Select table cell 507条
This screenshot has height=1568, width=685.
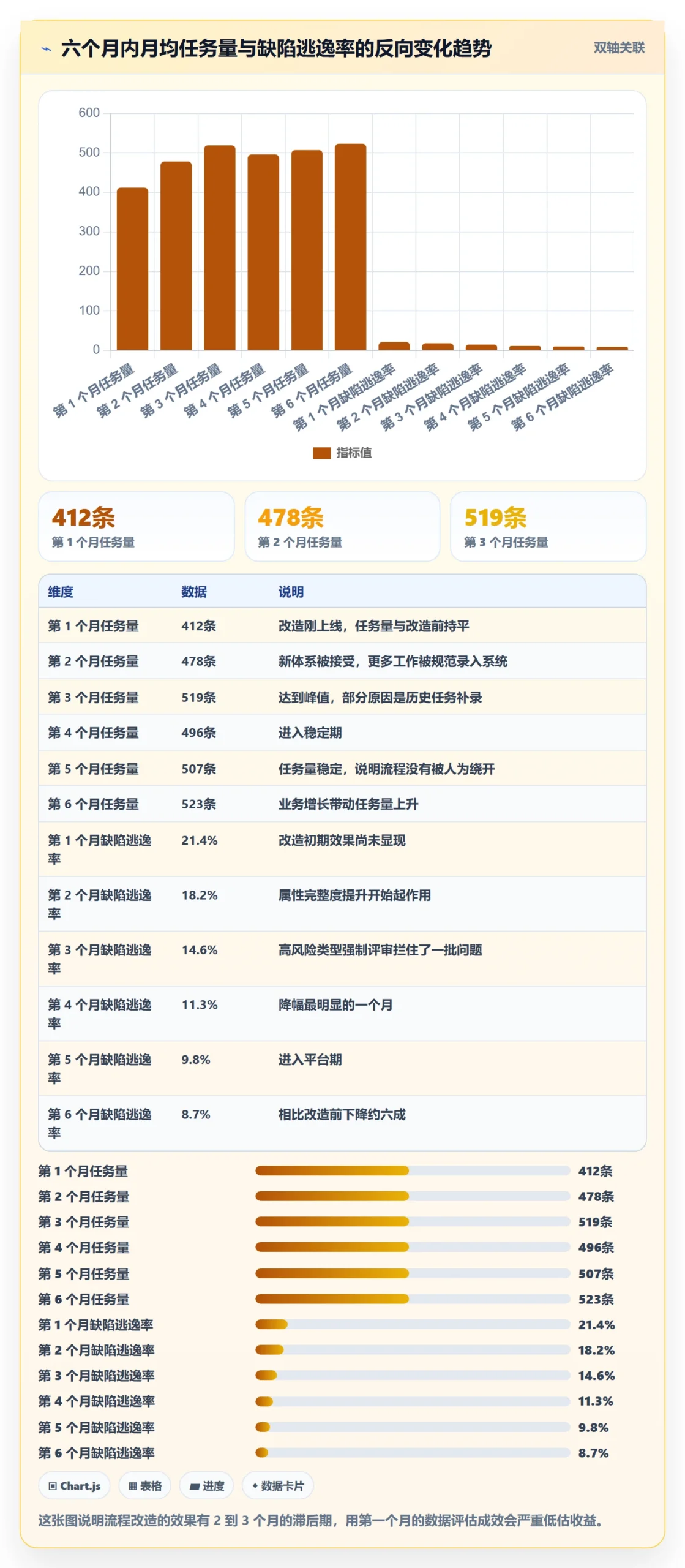pos(199,769)
